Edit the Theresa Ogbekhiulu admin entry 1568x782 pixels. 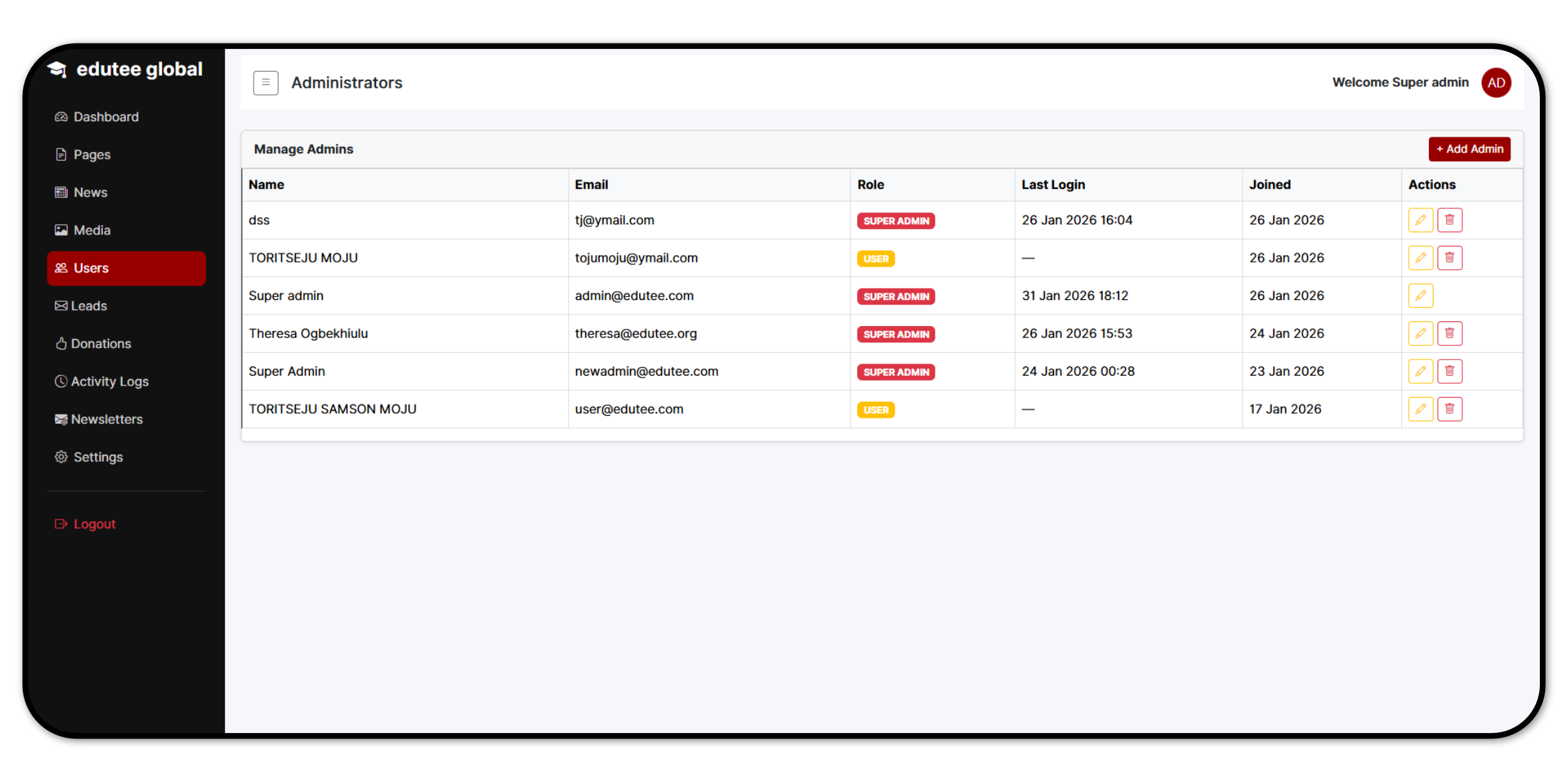click(x=1420, y=333)
